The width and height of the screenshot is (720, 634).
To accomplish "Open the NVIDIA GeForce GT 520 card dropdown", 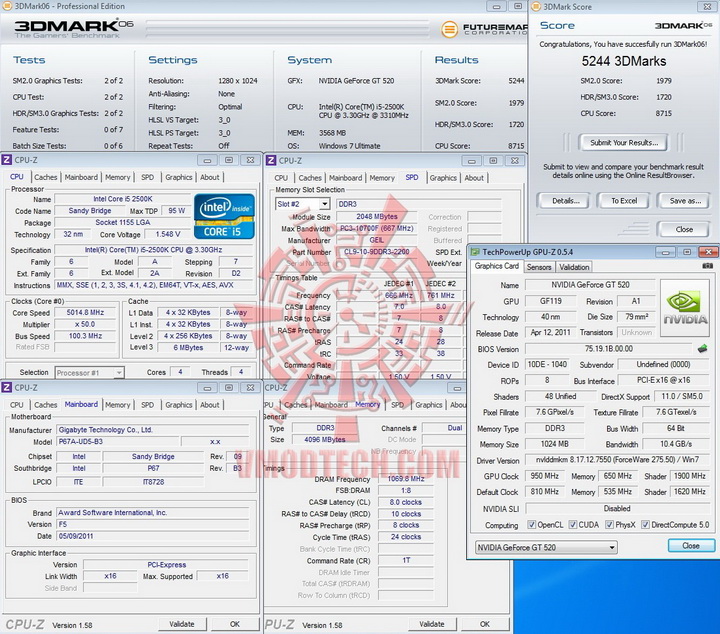I will 546,547.
